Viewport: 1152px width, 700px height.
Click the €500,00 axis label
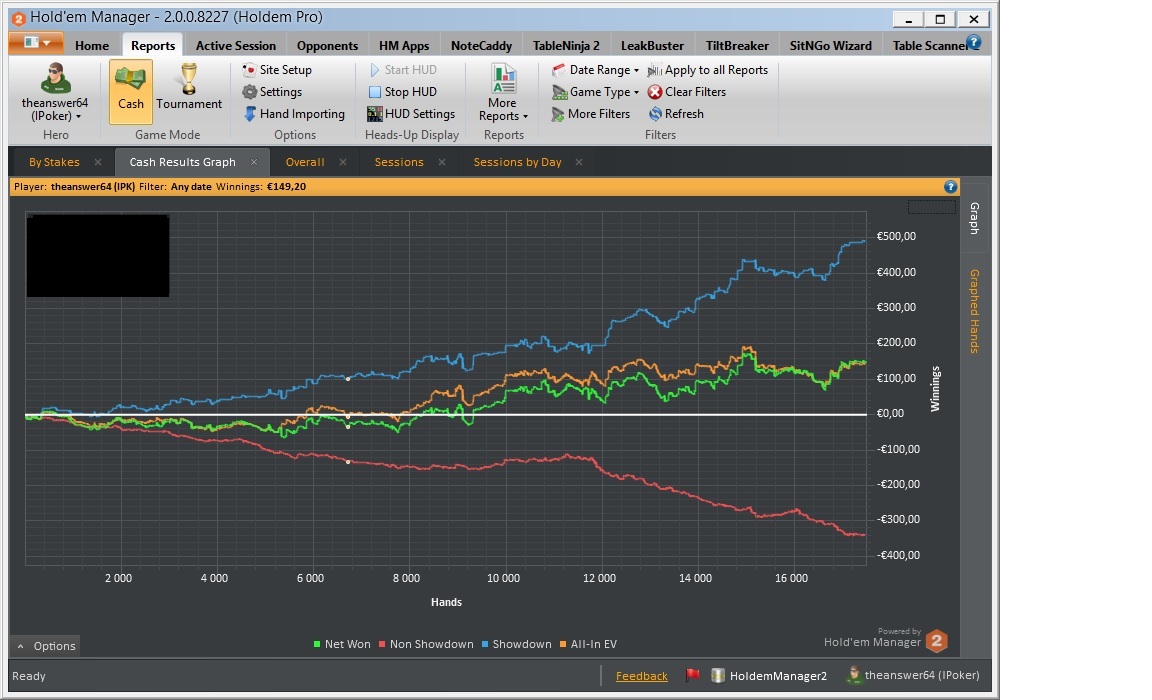(896, 236)
